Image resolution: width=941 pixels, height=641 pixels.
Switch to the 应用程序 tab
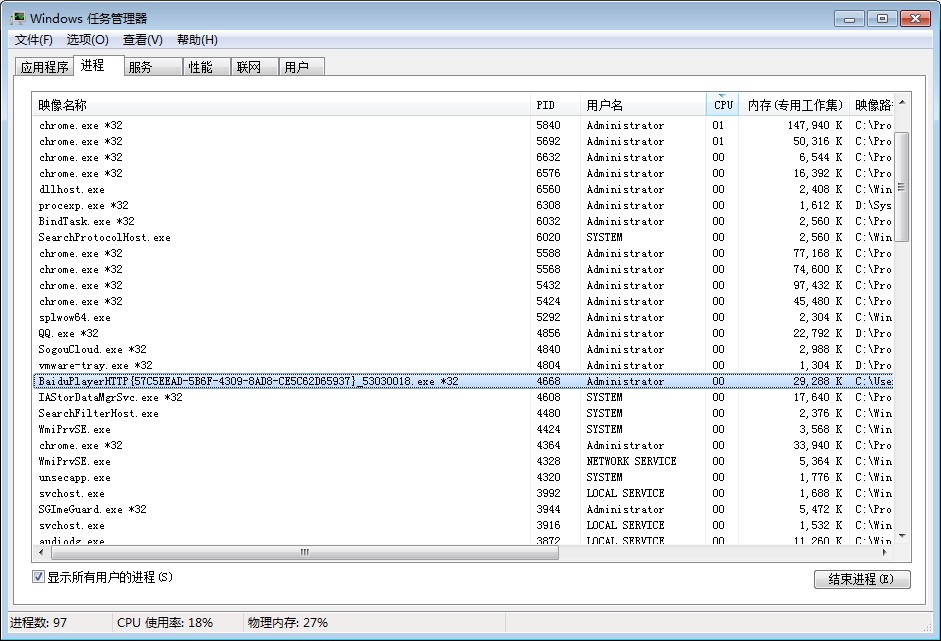[44, 67]
